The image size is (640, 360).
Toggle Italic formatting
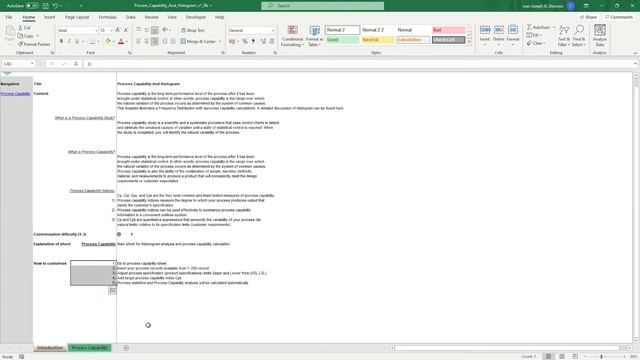click(x=69, y=41)
